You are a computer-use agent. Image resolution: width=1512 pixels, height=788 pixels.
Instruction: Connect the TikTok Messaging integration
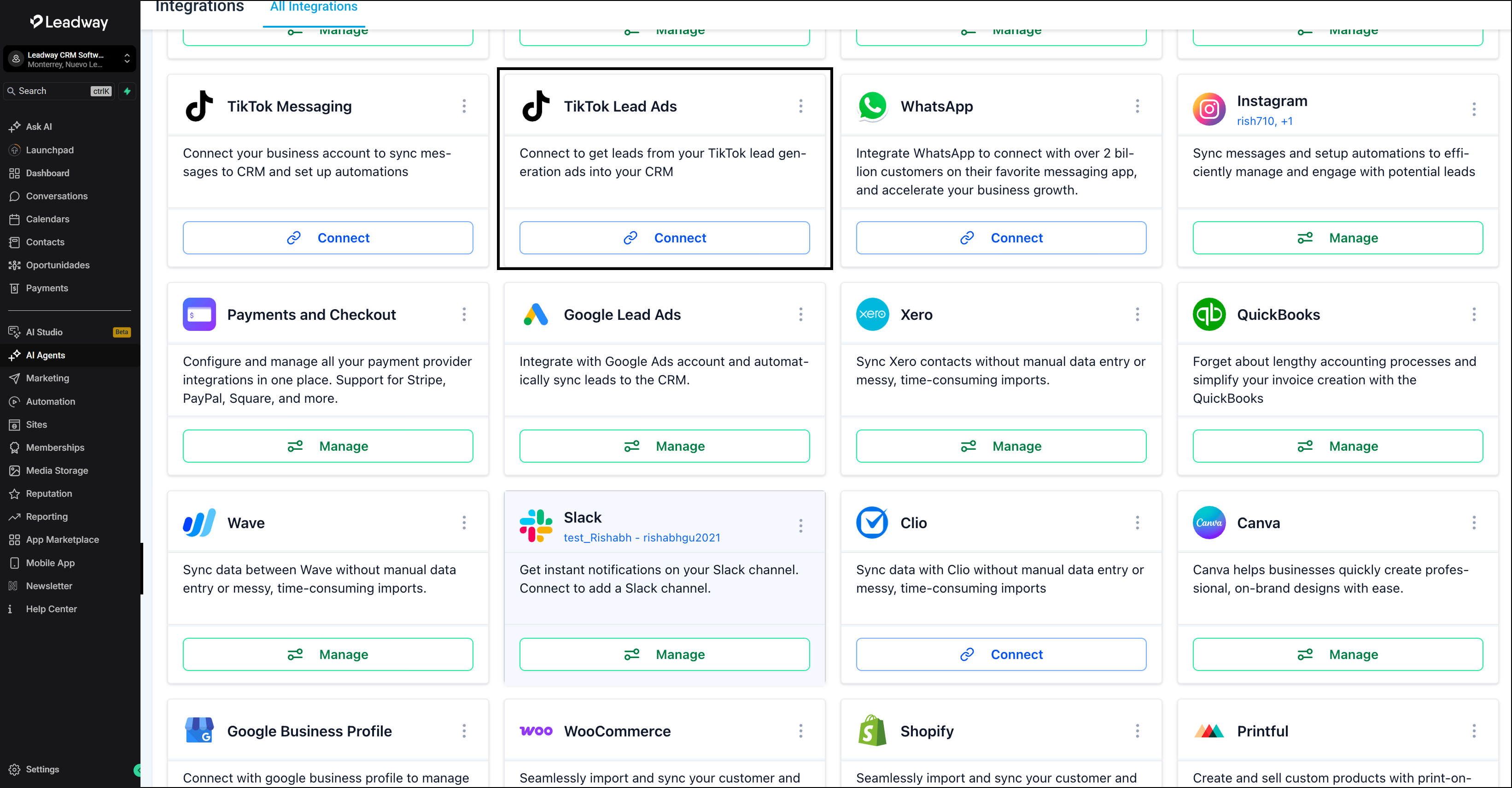pyautogui.click(x=328, y=238)
